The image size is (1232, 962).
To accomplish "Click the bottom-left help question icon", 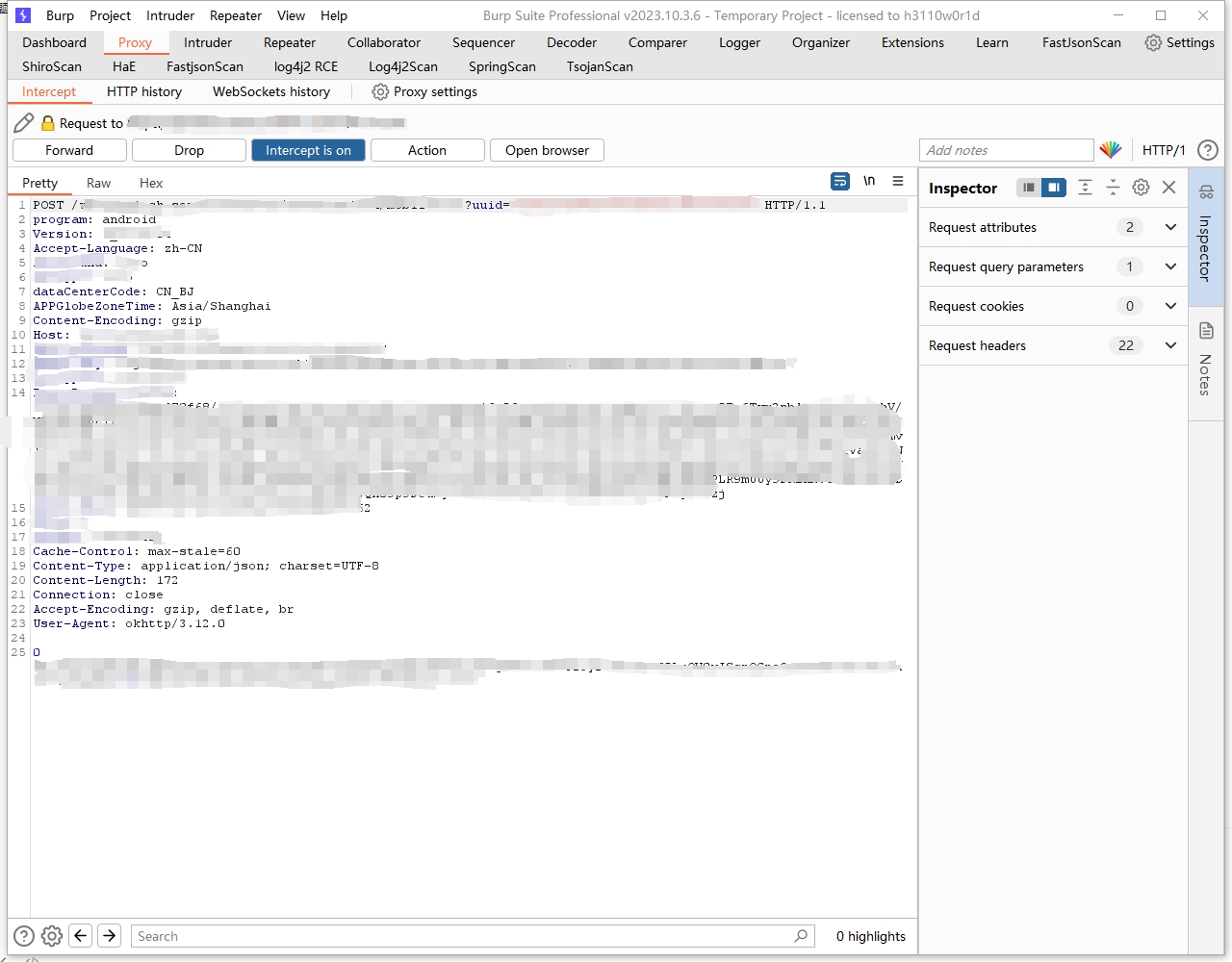I will tap(24, 935).
